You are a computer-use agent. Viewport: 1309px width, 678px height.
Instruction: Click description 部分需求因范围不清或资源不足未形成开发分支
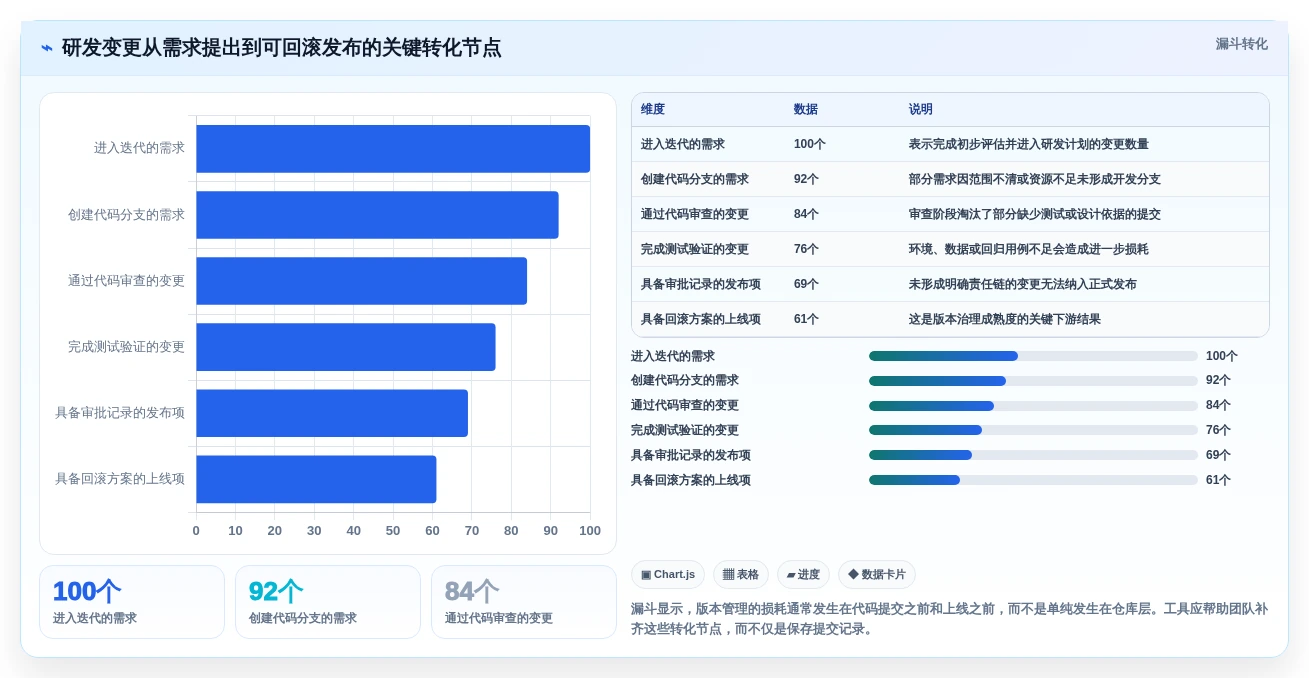tap(1035, 179)
